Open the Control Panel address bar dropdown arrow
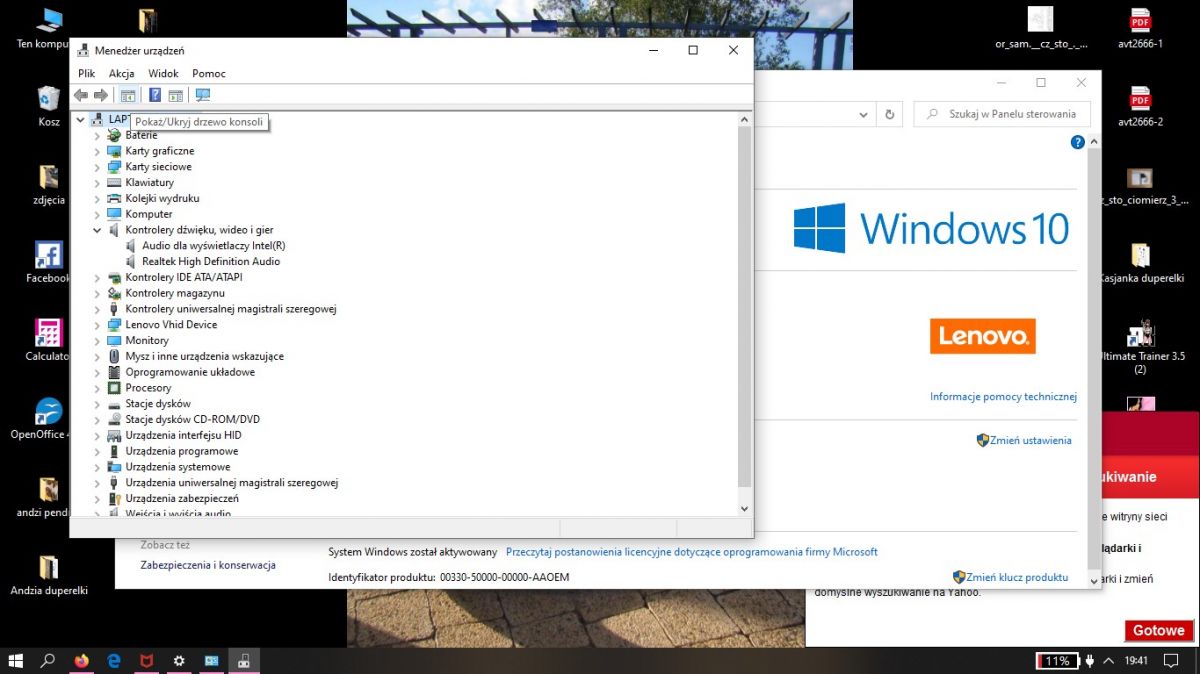Viewport: 1200px width, 674px height. pos(865,114)
